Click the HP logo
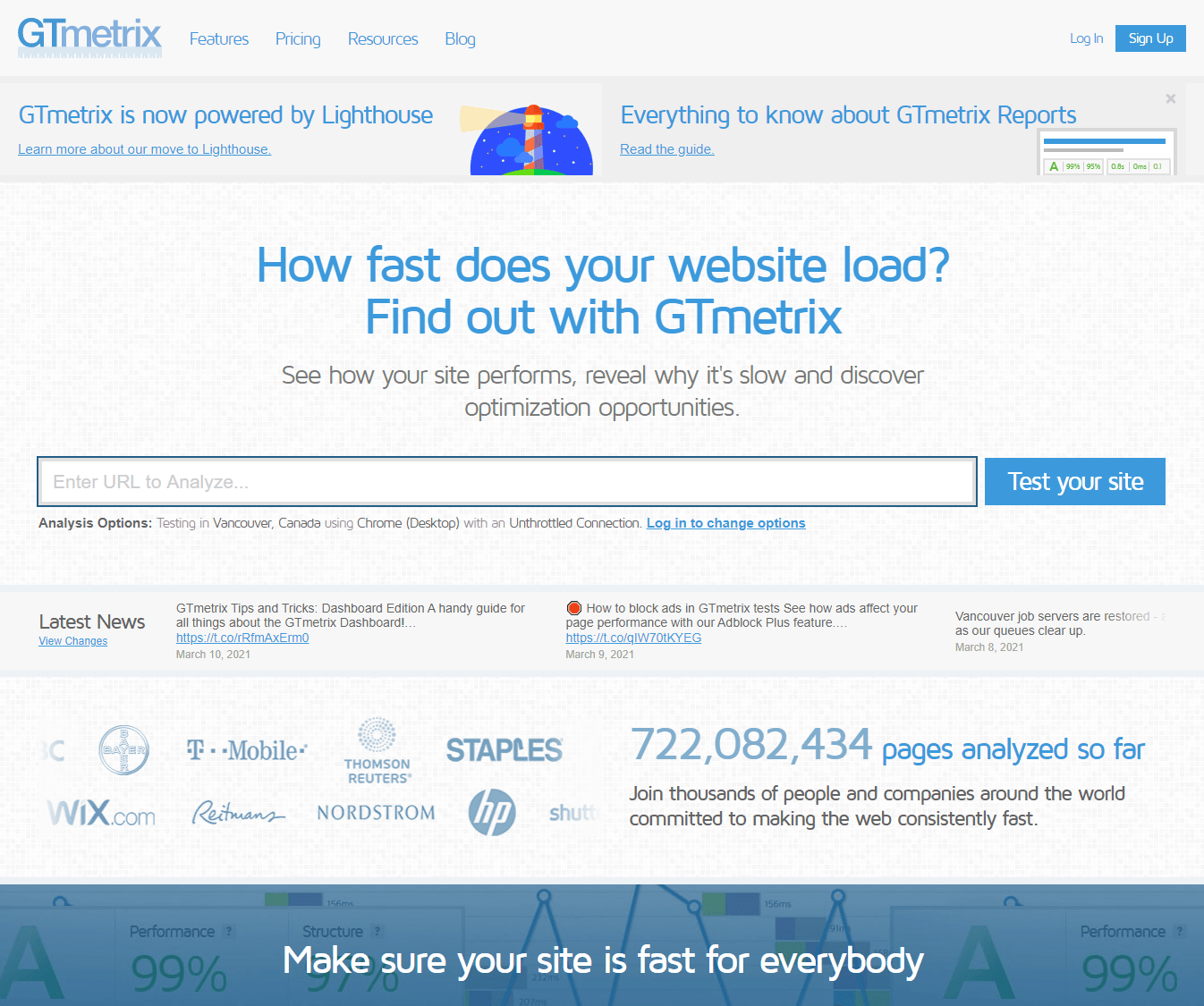The height and width of the screenshot is (1006, 1204). point(492,813)
